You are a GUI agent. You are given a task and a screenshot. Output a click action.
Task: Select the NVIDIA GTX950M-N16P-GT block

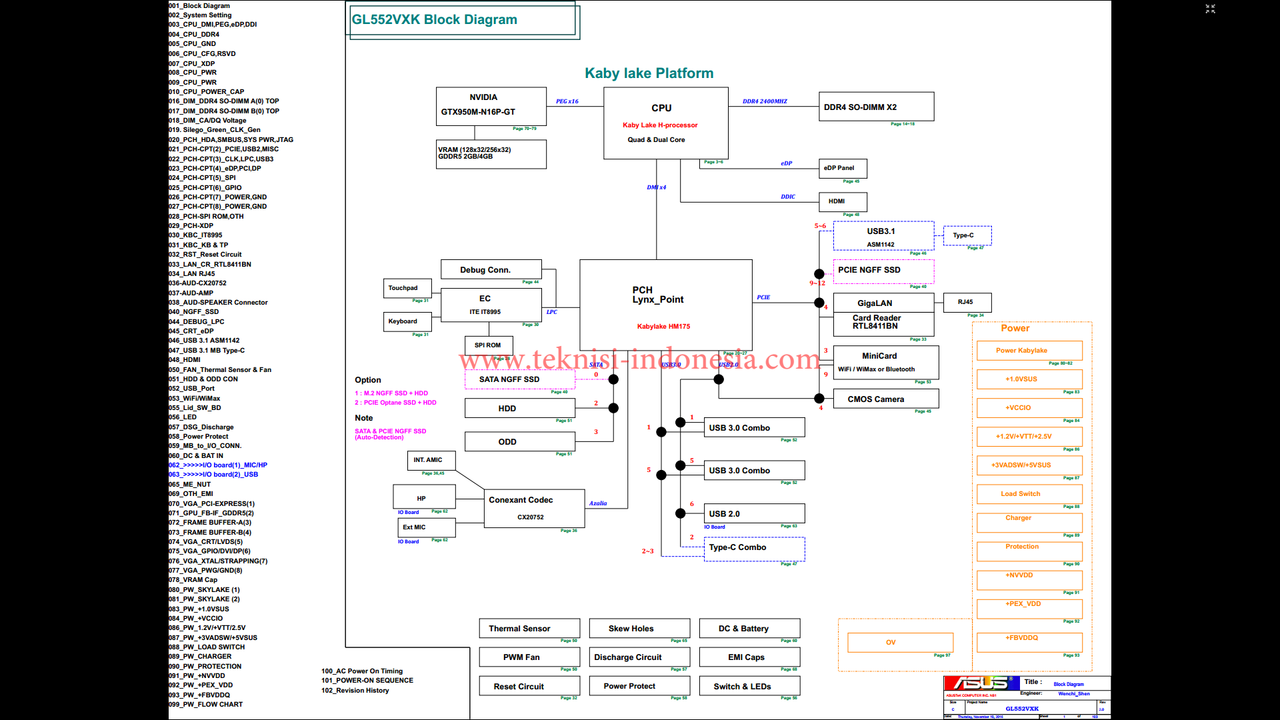click(492, 107)
